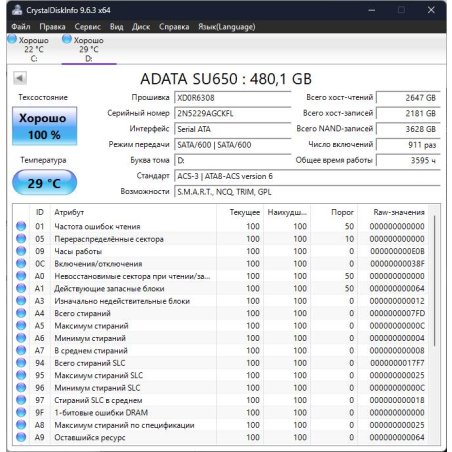This screenshot has width=452, height=452.
Task: Click status orb of attribute 94 row
Action: [21, 363]
